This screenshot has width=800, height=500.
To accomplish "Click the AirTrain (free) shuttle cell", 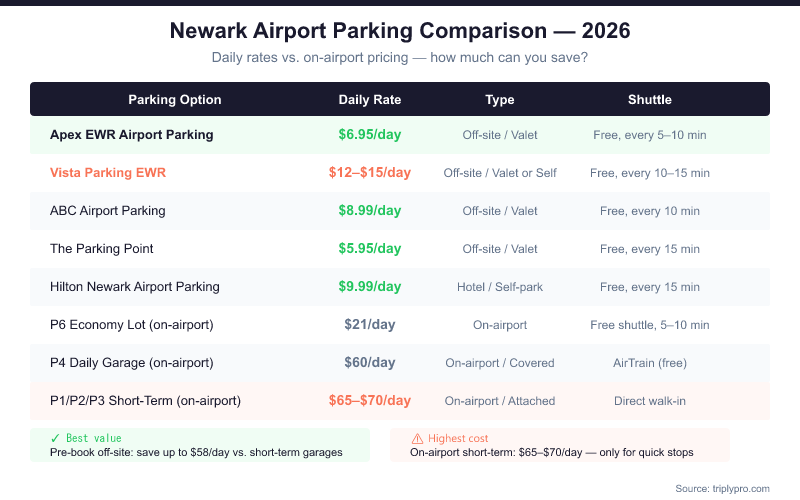I will (650, 363).
